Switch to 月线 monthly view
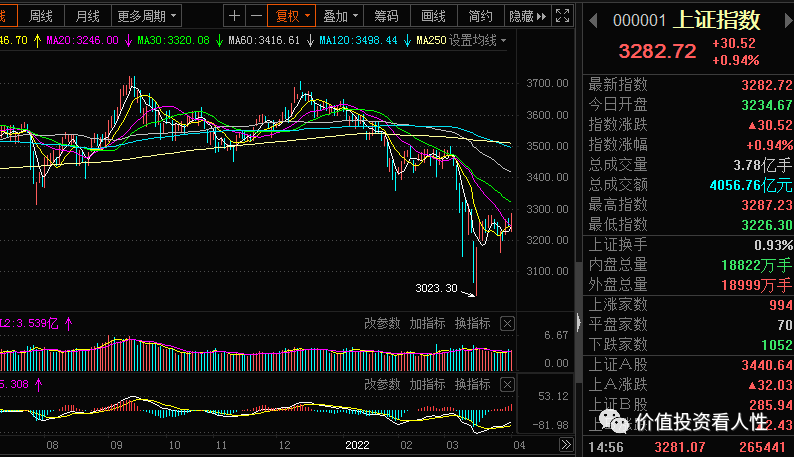Screen dimensions: 794x457 [x=87, y=16]
